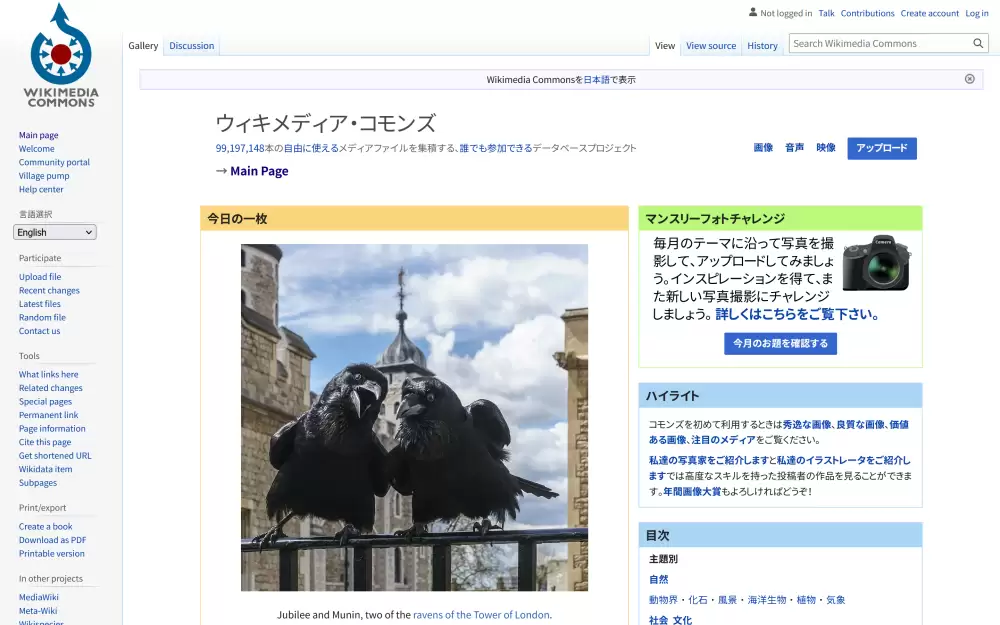
Task: Follow the ravens of the Tower of London link
Action: [481, 614]
